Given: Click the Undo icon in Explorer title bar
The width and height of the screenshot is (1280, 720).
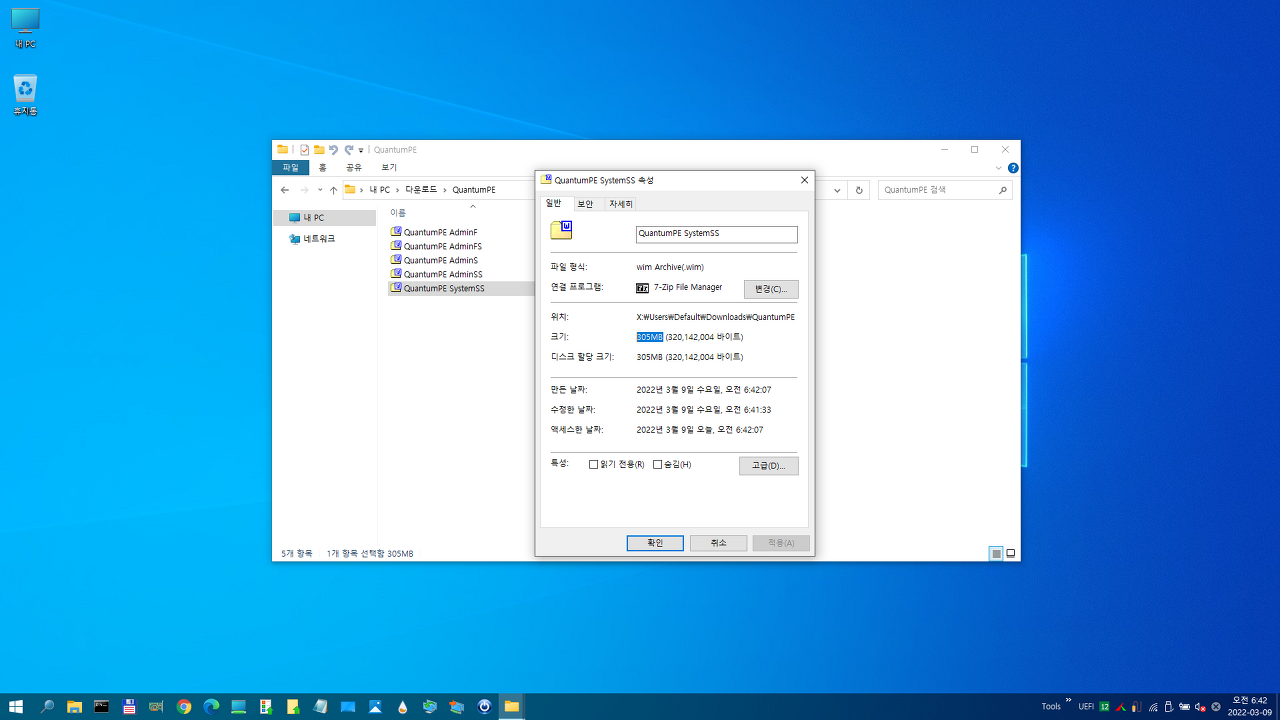Looking at the screenshot, I should (x=333, y=150).
